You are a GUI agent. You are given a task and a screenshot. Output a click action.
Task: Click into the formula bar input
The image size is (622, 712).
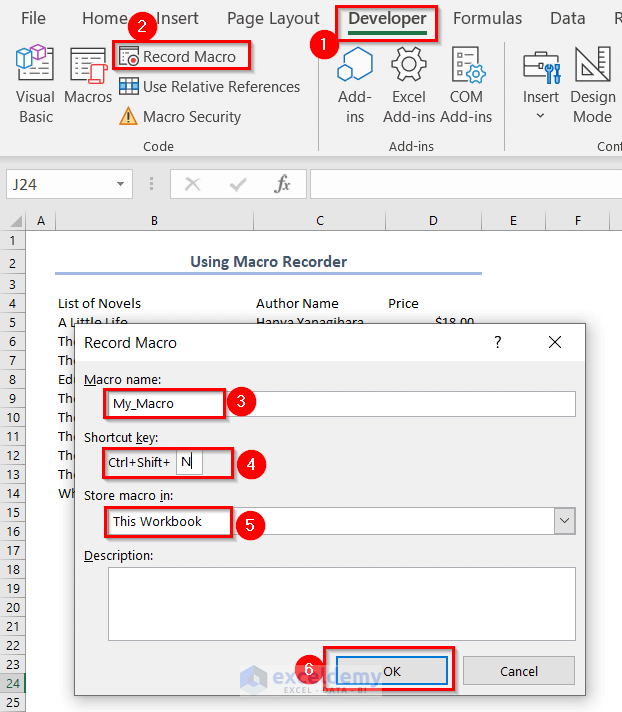pyautogui.click(x=466, y=184)
